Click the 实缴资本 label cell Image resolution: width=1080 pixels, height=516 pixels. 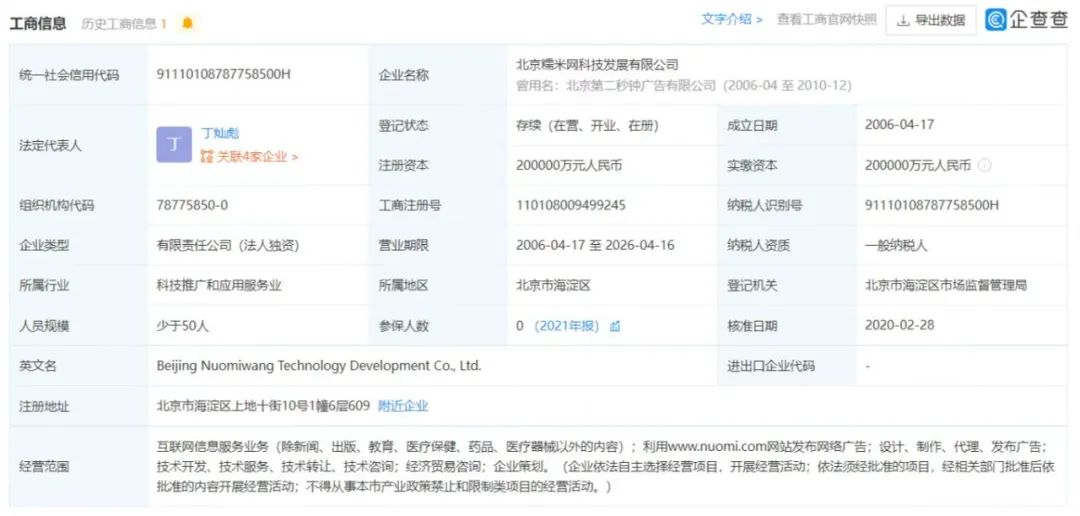(x=787, y=165)
